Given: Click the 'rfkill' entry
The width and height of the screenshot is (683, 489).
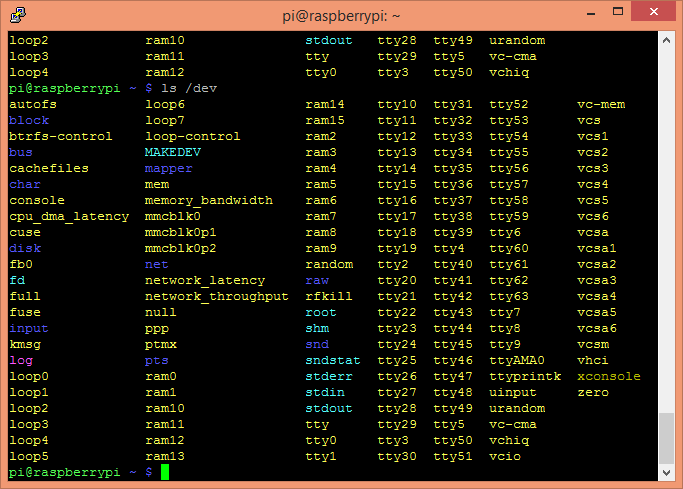Looking at the screenshot, I should (328, 297).
